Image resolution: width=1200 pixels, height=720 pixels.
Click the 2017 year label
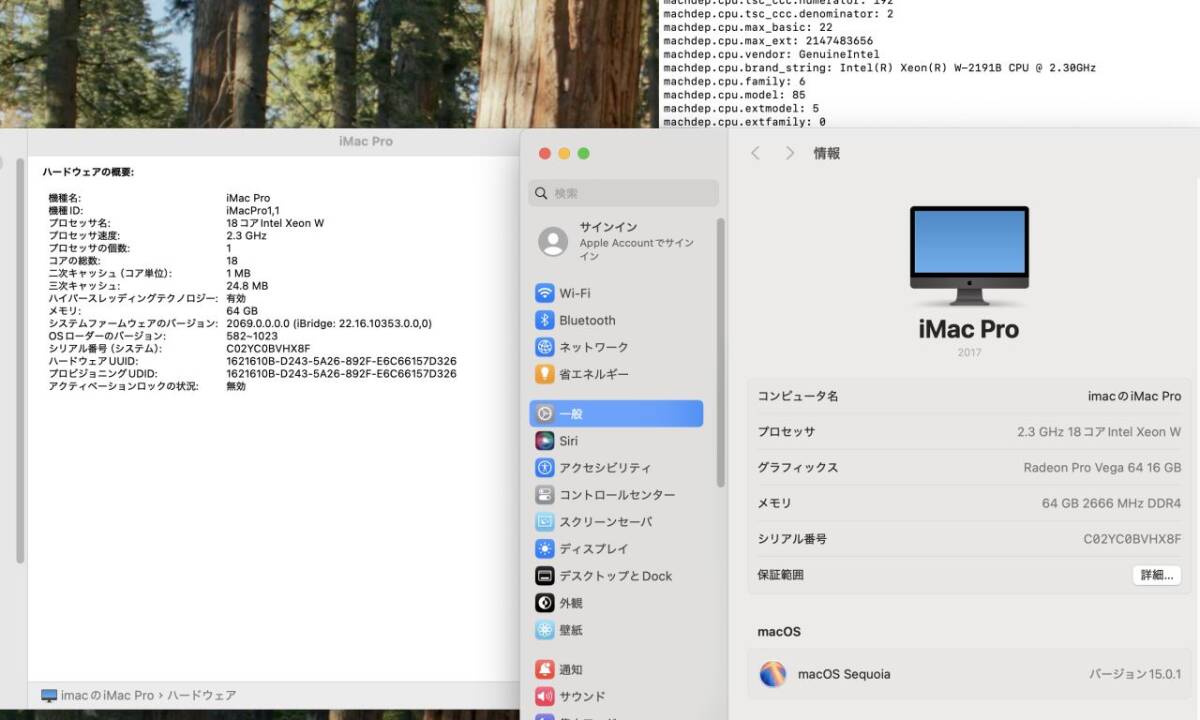(x=969, y=352)
